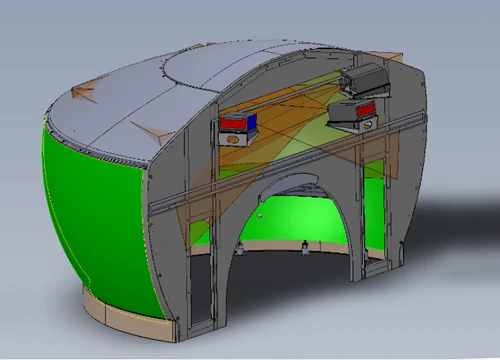This screenshot has height=360, width=500.
Task: Select the red panel on lower-right projector
Action: [x=366, y=109]
